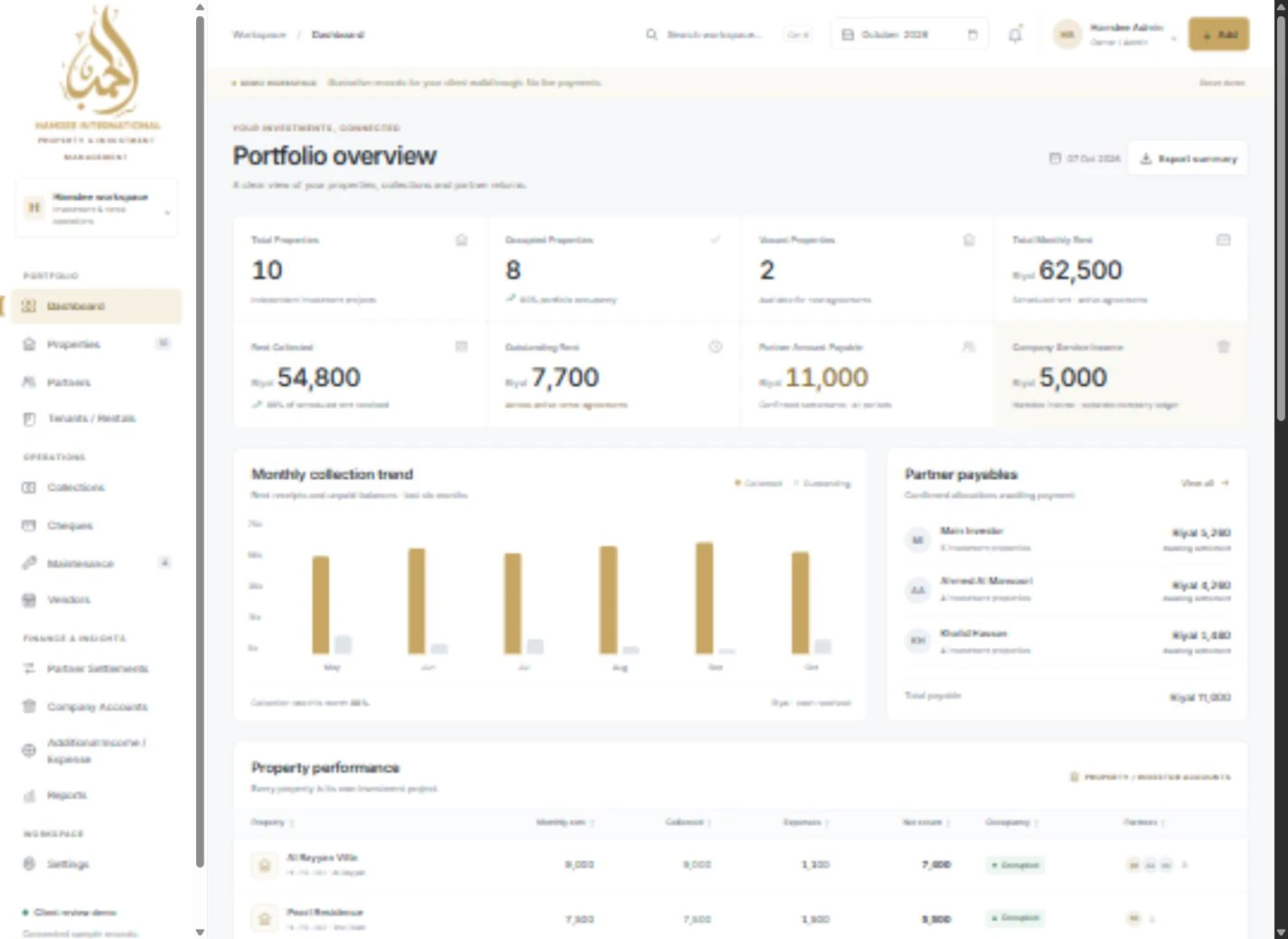Click the Partner Settlements arrows icon
Viewport: 1288px width, 939px height.
pos(29,669)
